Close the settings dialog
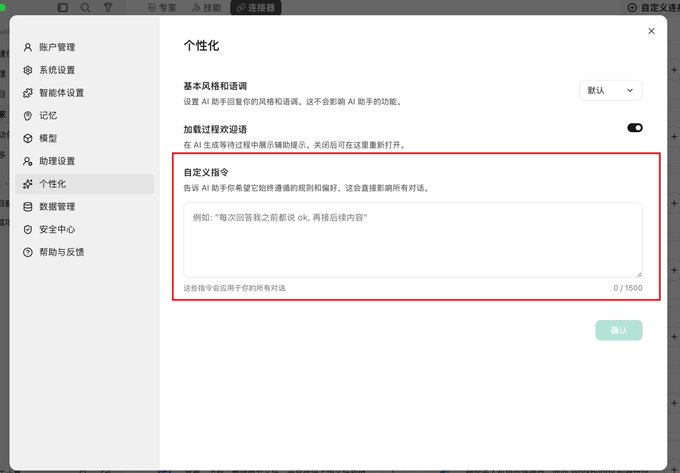The height and width of the screenshot is (473, 680). coord(651,31)
